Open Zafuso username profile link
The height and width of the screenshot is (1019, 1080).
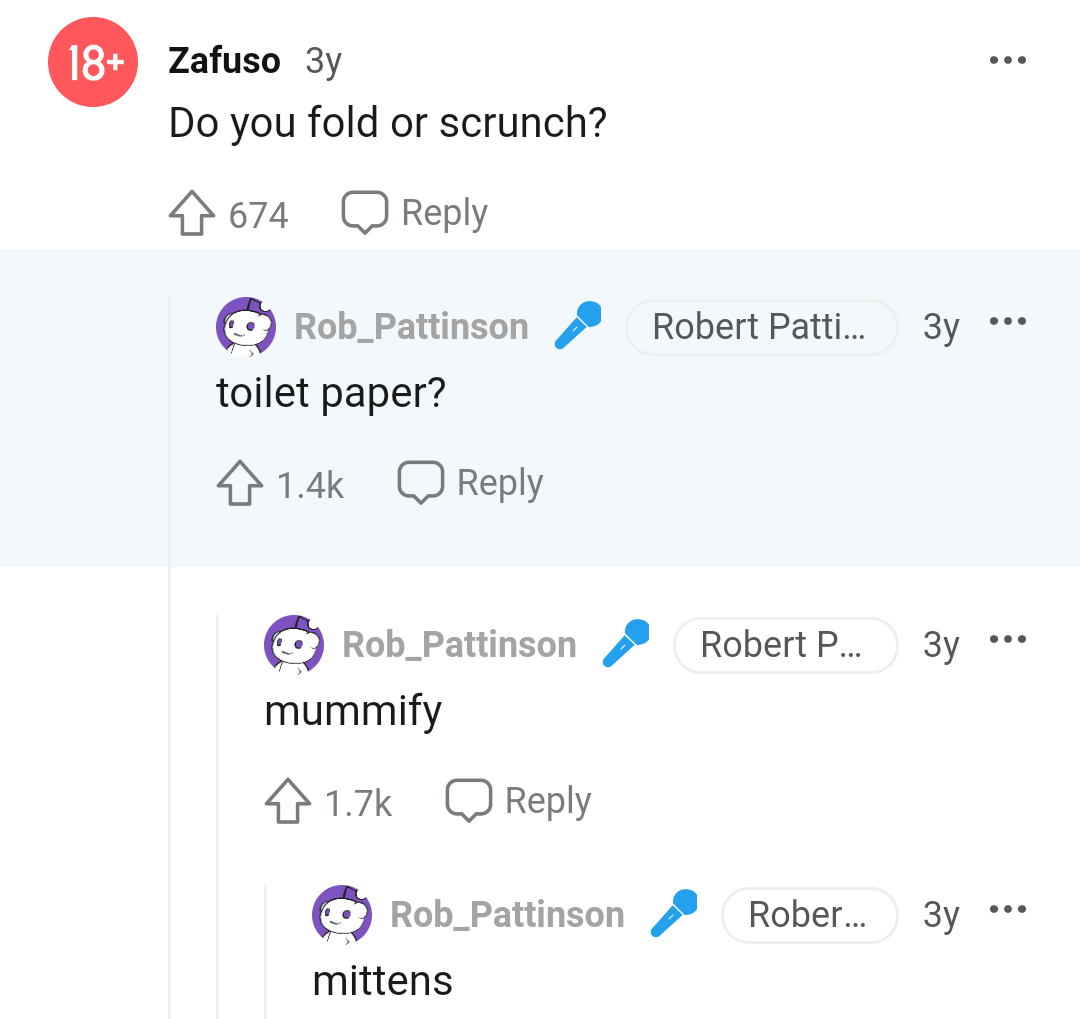(225, 61)
